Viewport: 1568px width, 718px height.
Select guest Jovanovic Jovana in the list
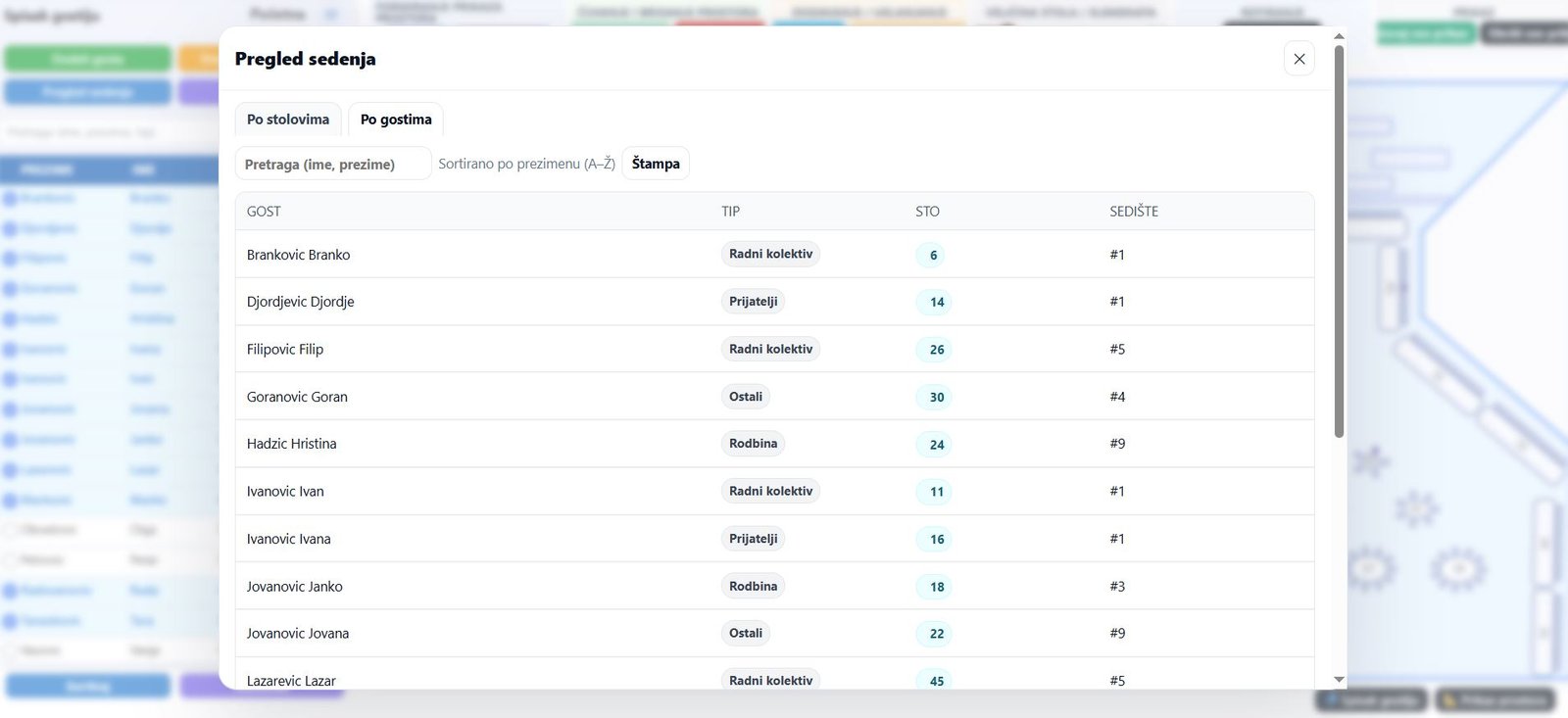(x=298, y=634)
